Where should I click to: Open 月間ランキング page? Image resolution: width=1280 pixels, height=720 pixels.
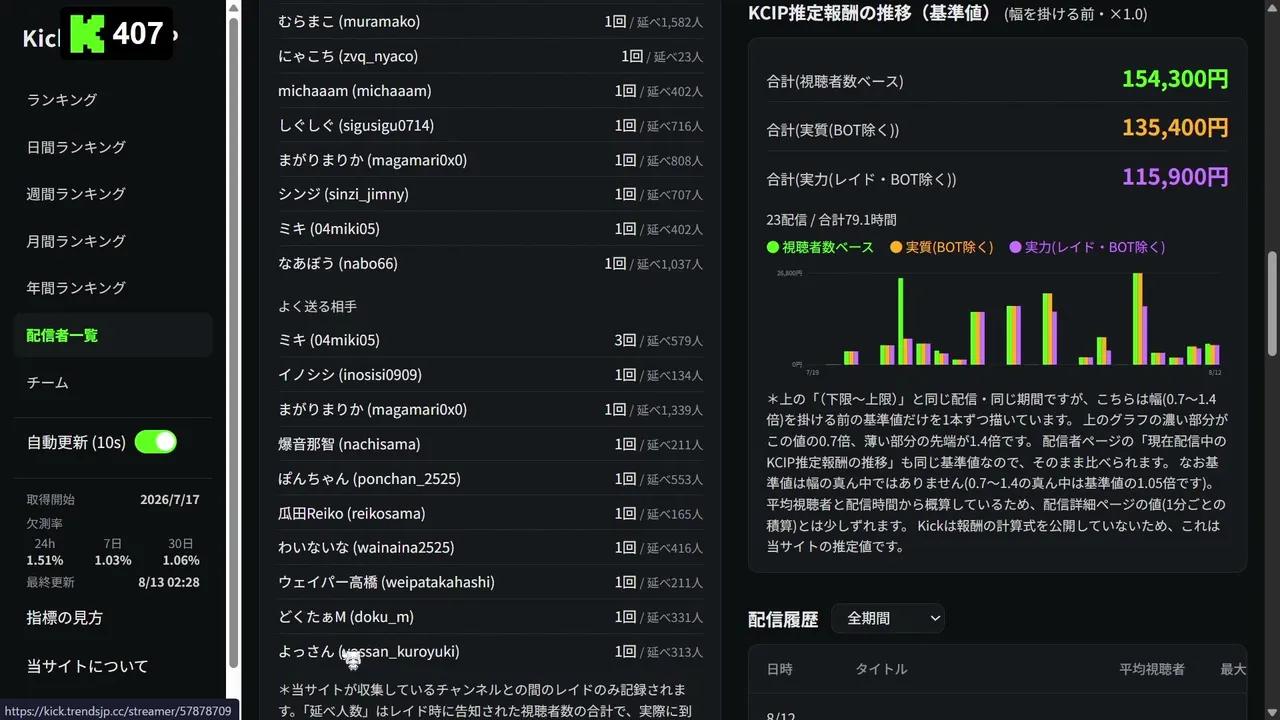[76, 241]
